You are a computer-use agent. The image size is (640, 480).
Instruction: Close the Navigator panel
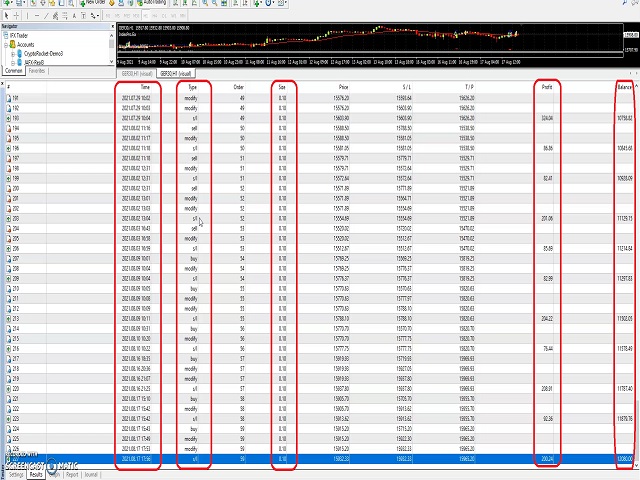(x=113, y=26)
